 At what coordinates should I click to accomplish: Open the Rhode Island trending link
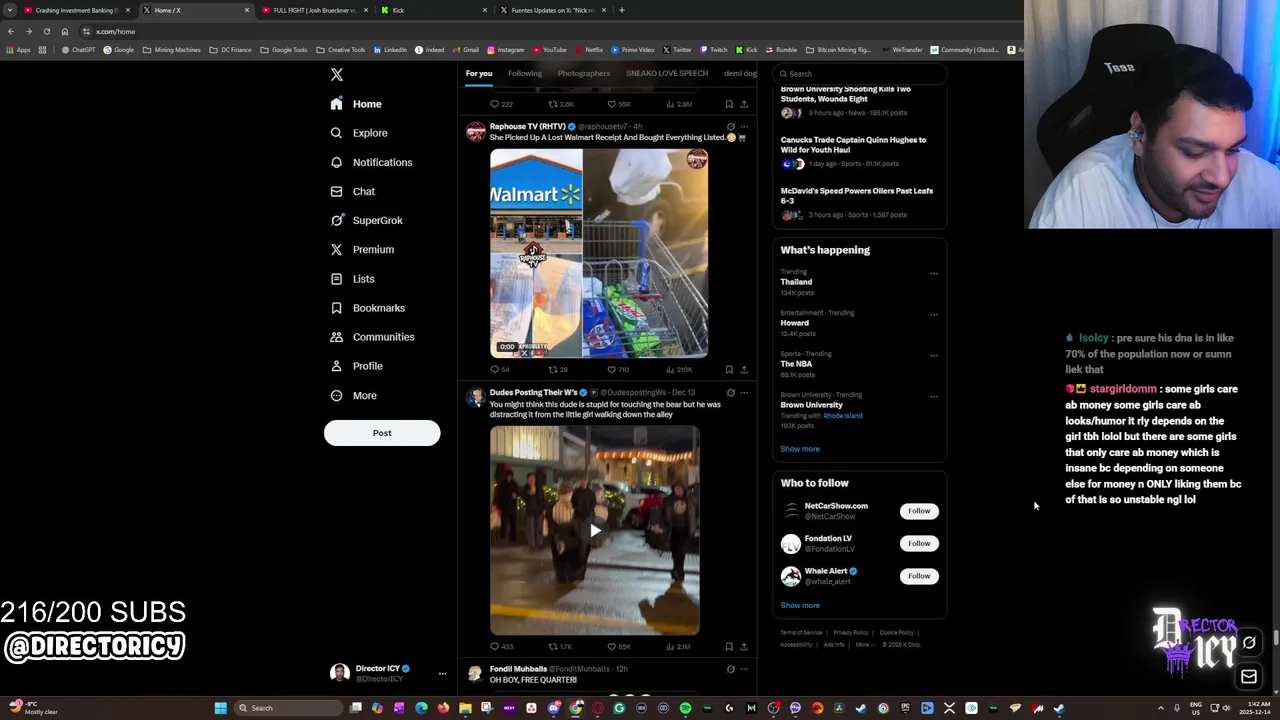point(843,416)
